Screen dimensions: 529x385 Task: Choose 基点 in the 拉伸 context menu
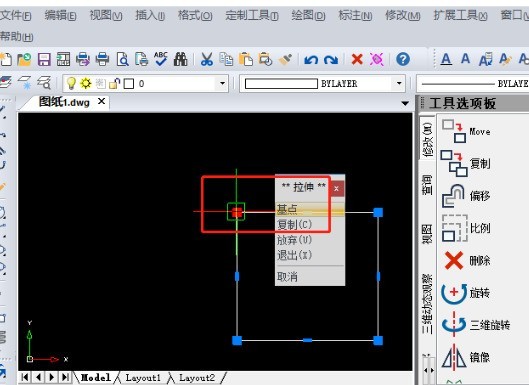310,209
